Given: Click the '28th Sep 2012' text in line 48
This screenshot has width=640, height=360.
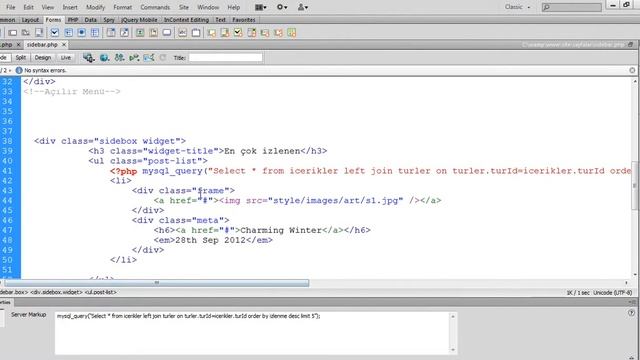Looking at the screenshot, I should (x=210, y=240).
